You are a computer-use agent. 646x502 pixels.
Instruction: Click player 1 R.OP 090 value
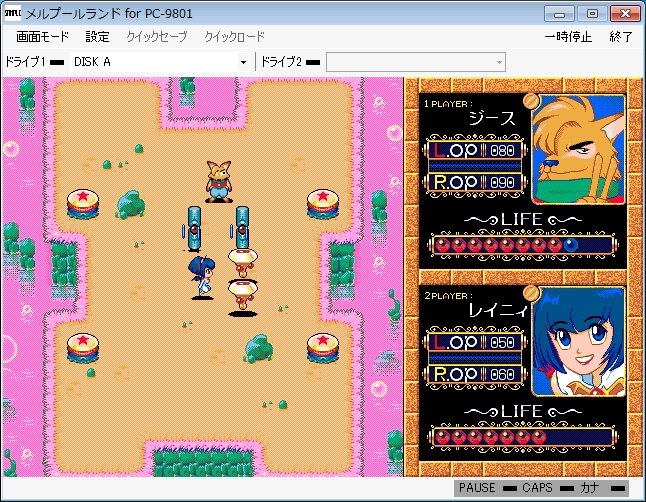click(502, 182)
